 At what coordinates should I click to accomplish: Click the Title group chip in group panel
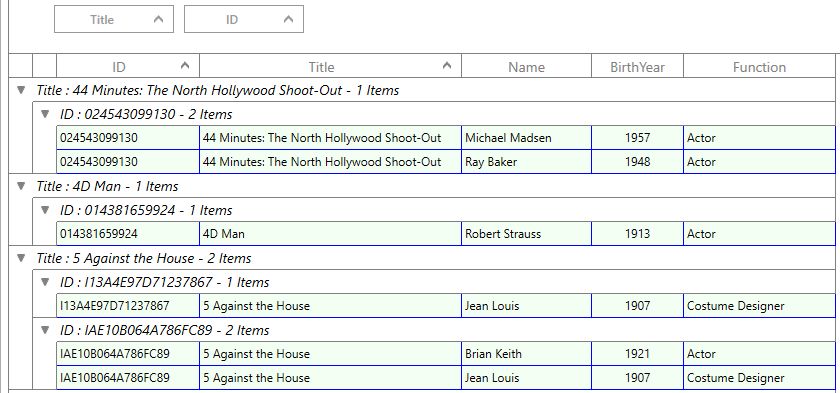click(114, 19)
